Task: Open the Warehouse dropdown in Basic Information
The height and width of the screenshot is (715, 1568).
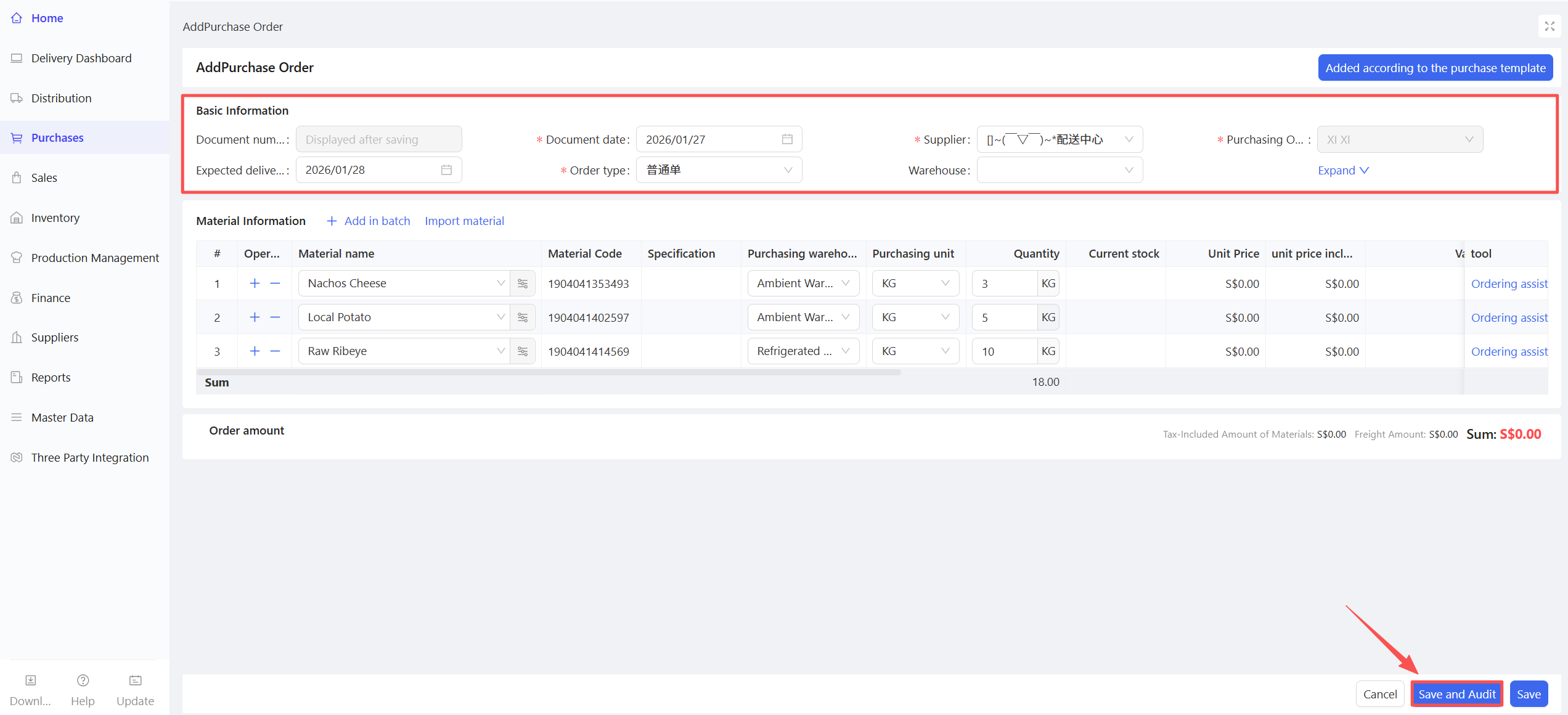Action: click(1060, 170)
